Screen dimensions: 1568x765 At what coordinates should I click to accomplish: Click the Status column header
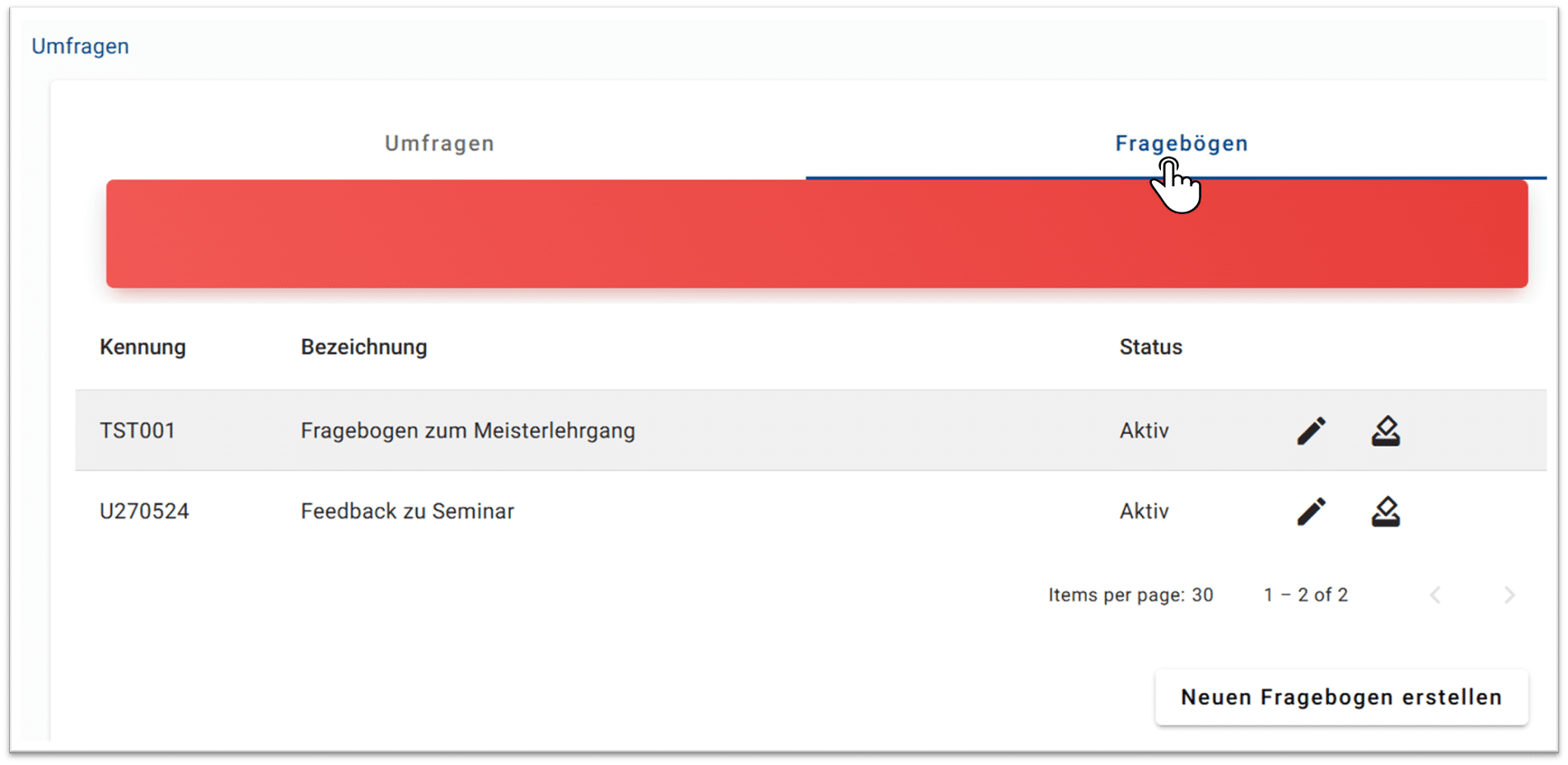click(x=1150, y=347)
